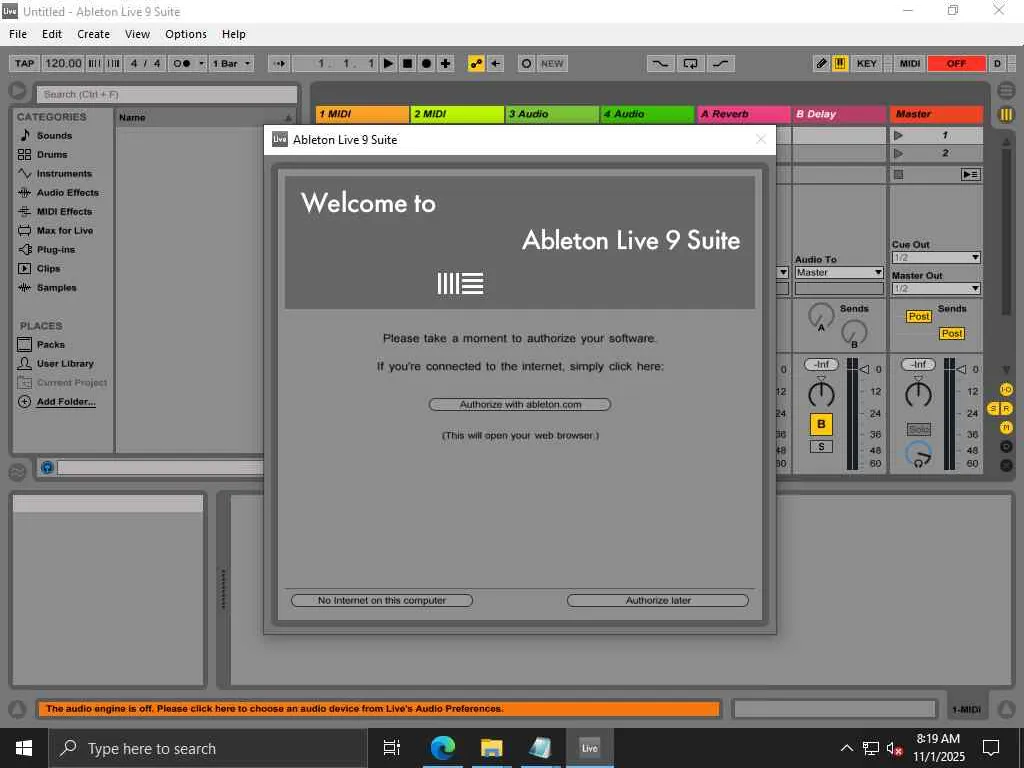Toggle the Metronome icon
The height and width of the screenshot is (768, 1024).
[x=182, y=63]
